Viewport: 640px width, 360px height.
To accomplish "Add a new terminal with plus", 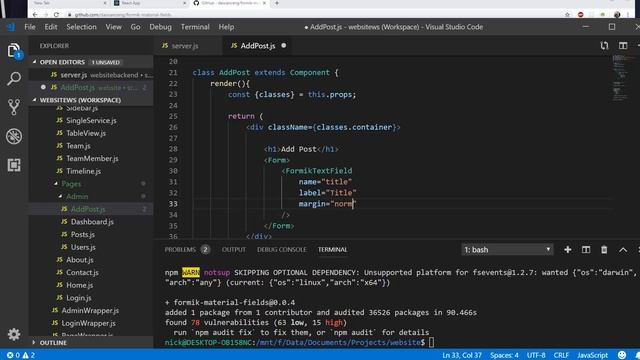I will 567,249.
